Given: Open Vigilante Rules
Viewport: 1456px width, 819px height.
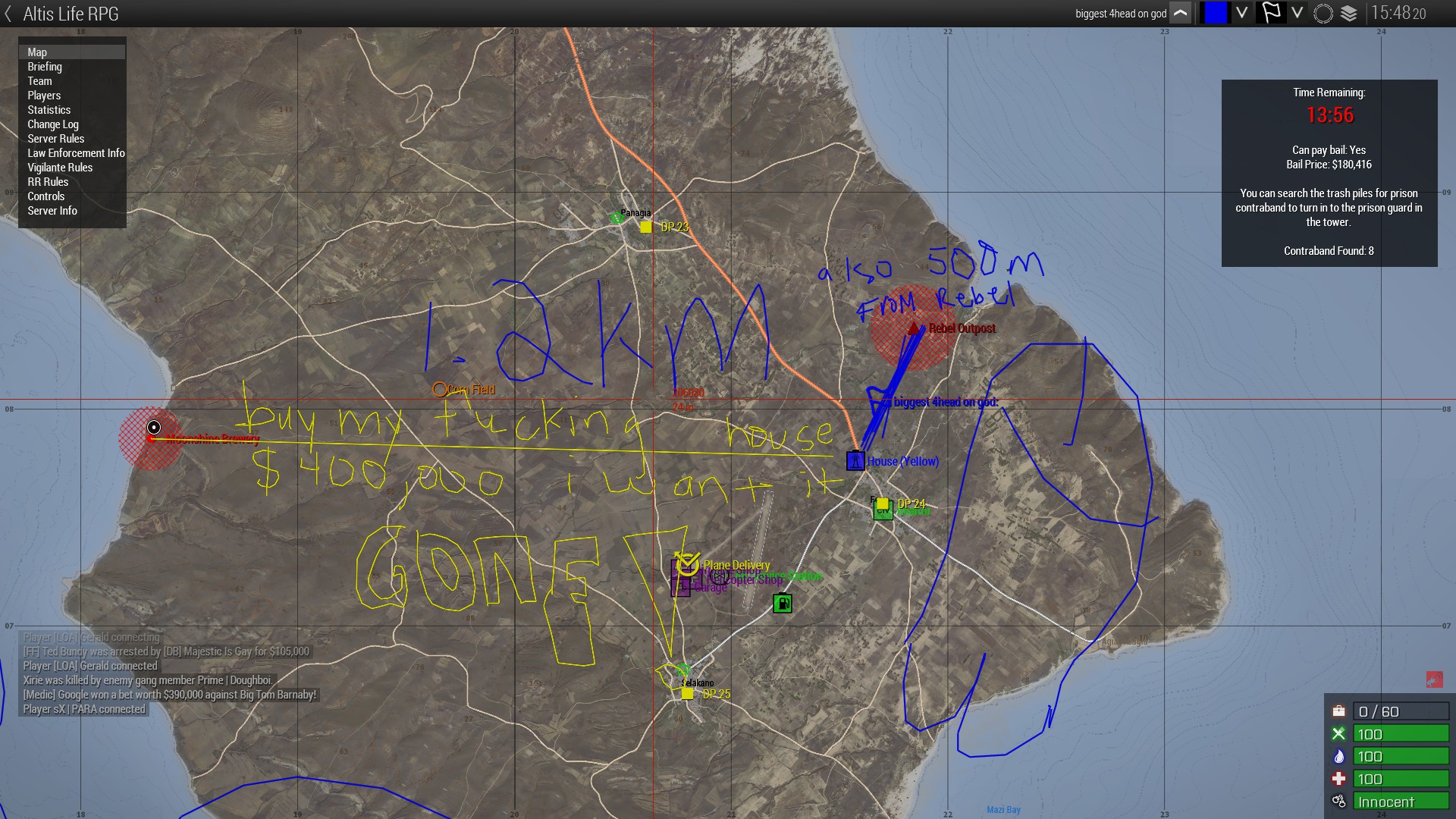Looking at the screenshot, I should click(60, 168).
